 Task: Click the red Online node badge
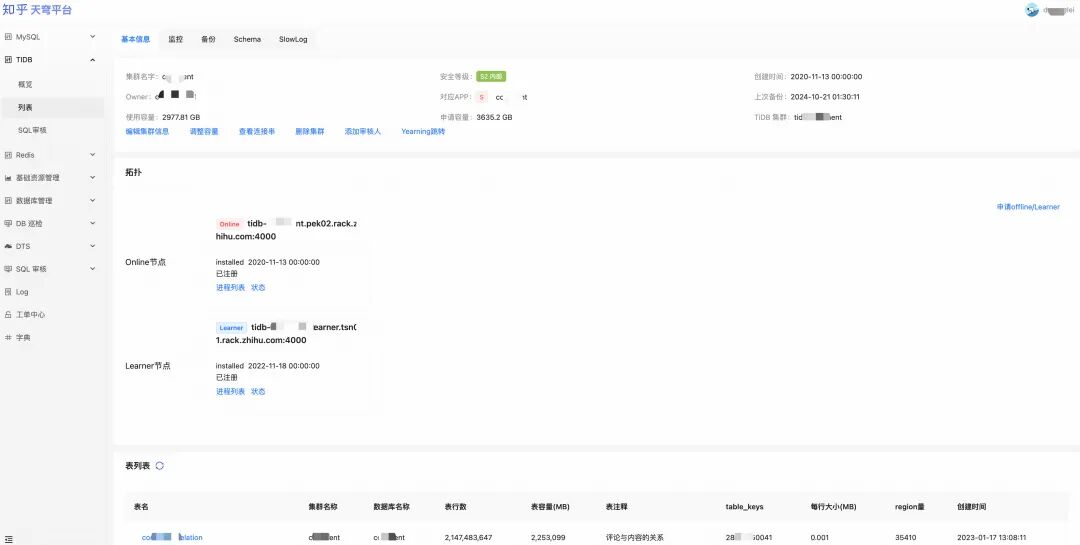229,224
